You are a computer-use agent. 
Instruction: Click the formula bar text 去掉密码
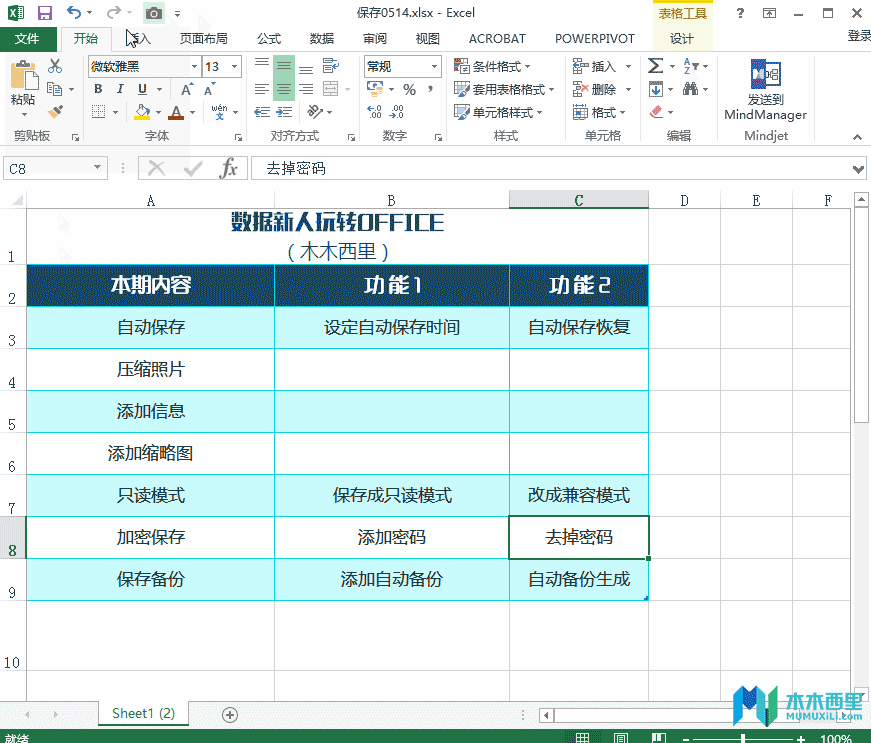tap(296, 168)
